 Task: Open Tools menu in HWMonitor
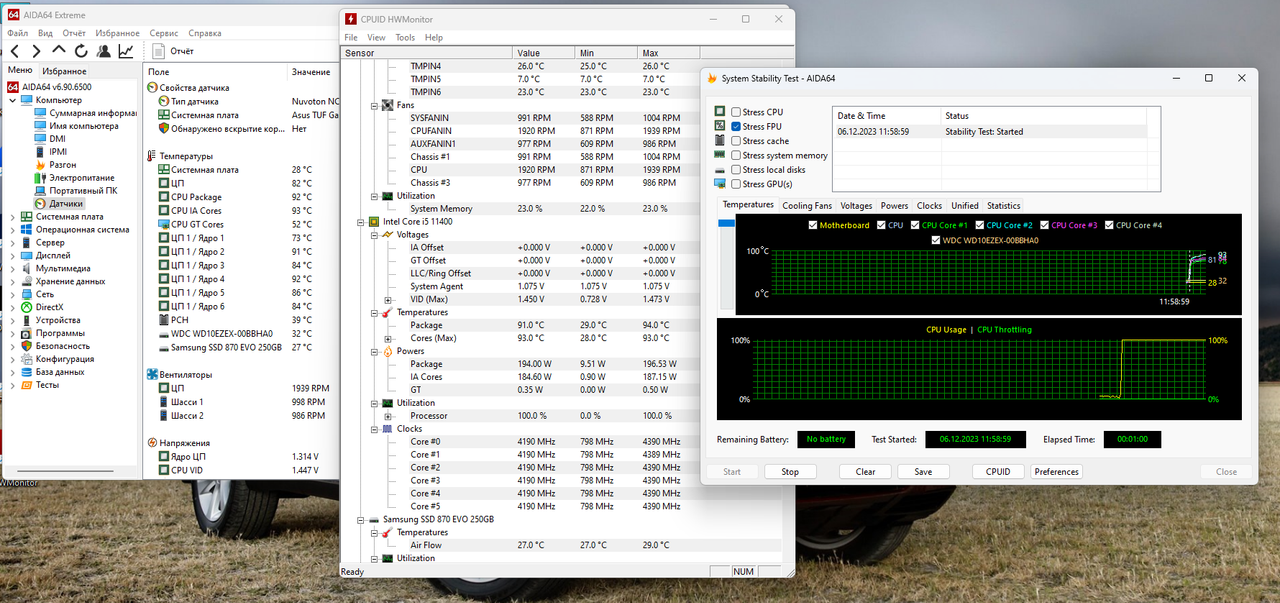click(405, 37)
